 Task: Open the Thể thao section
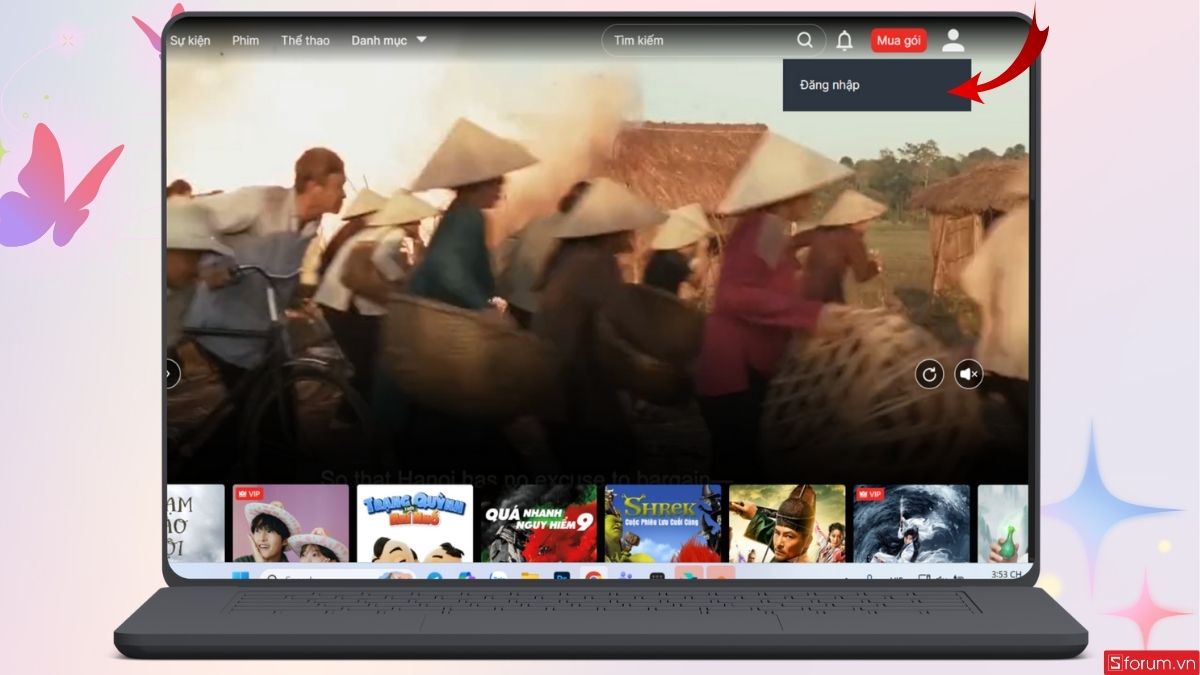click(305, 41)
